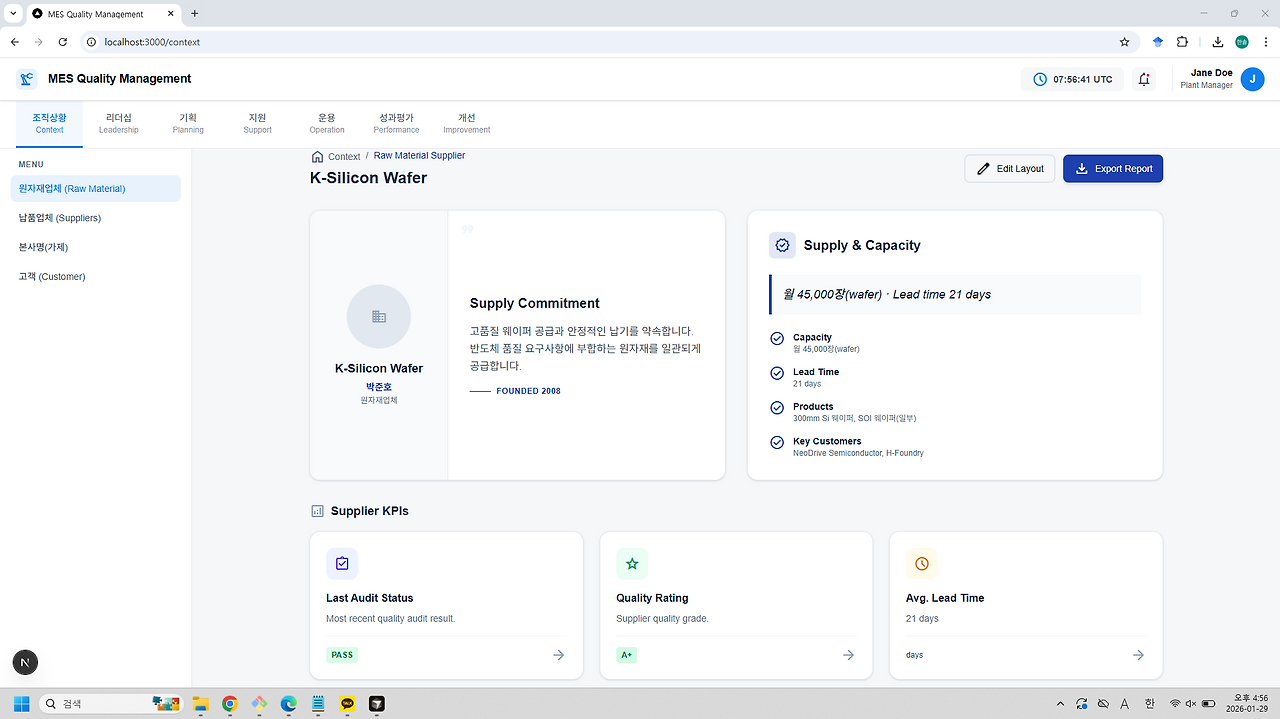The image size is (1280, 719).
Task: Open Last Audit Status details arrow
Action: (558, 655)
